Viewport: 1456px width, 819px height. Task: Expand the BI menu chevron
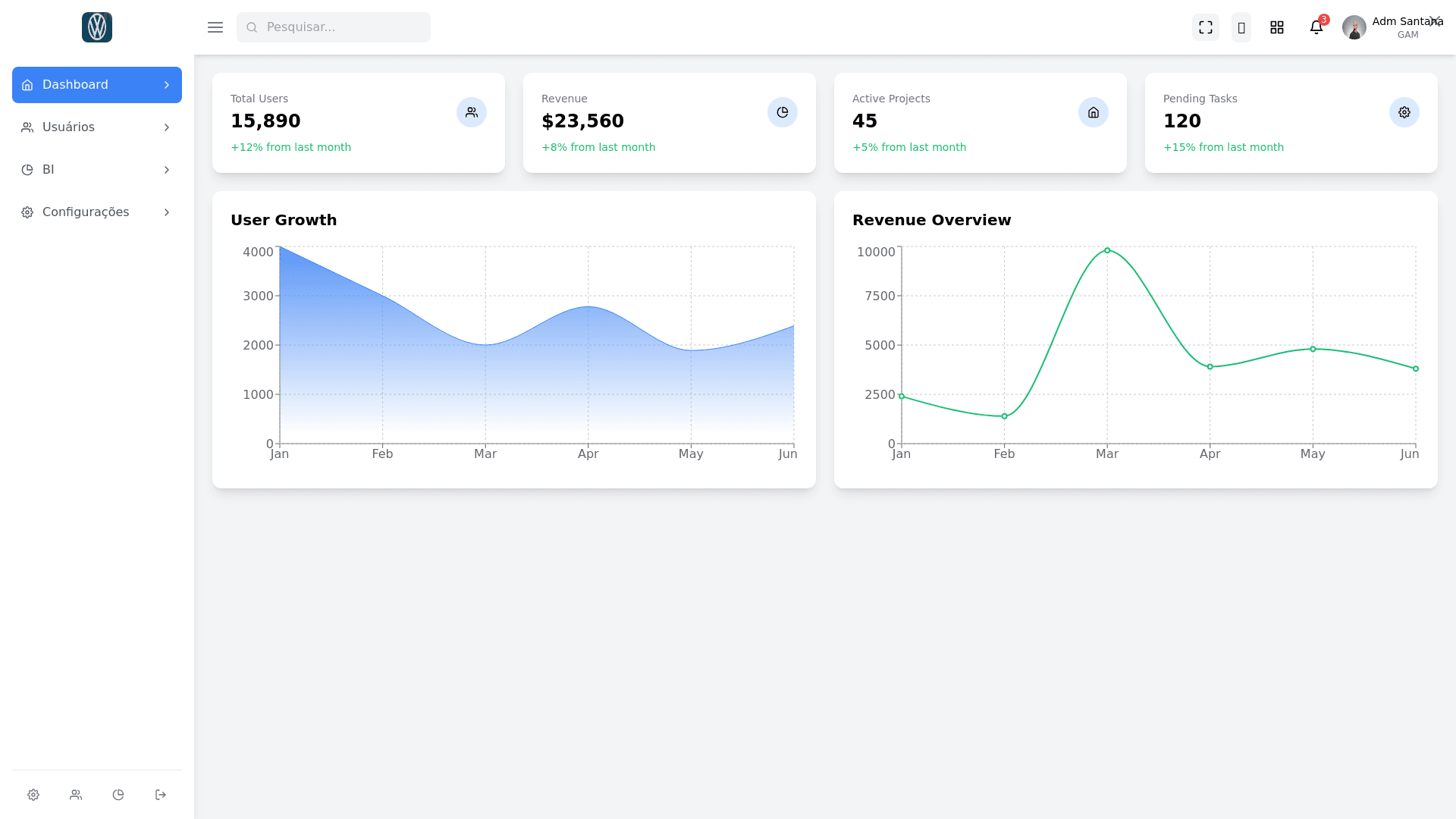coord(167,170)
